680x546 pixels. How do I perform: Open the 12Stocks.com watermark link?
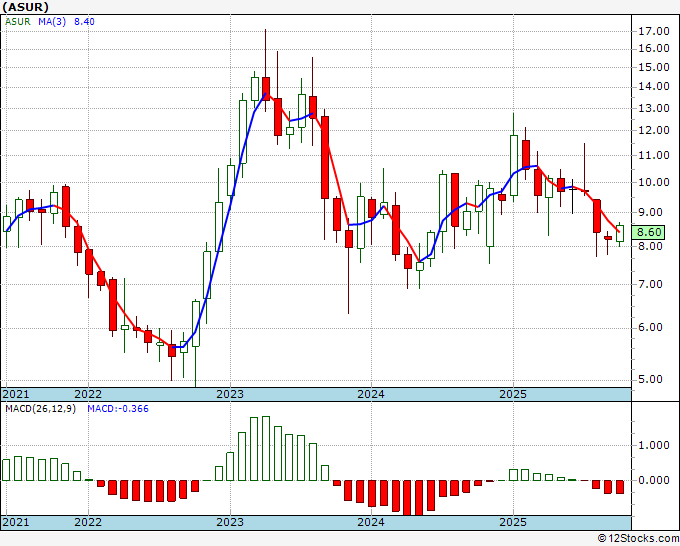[636, 538]
